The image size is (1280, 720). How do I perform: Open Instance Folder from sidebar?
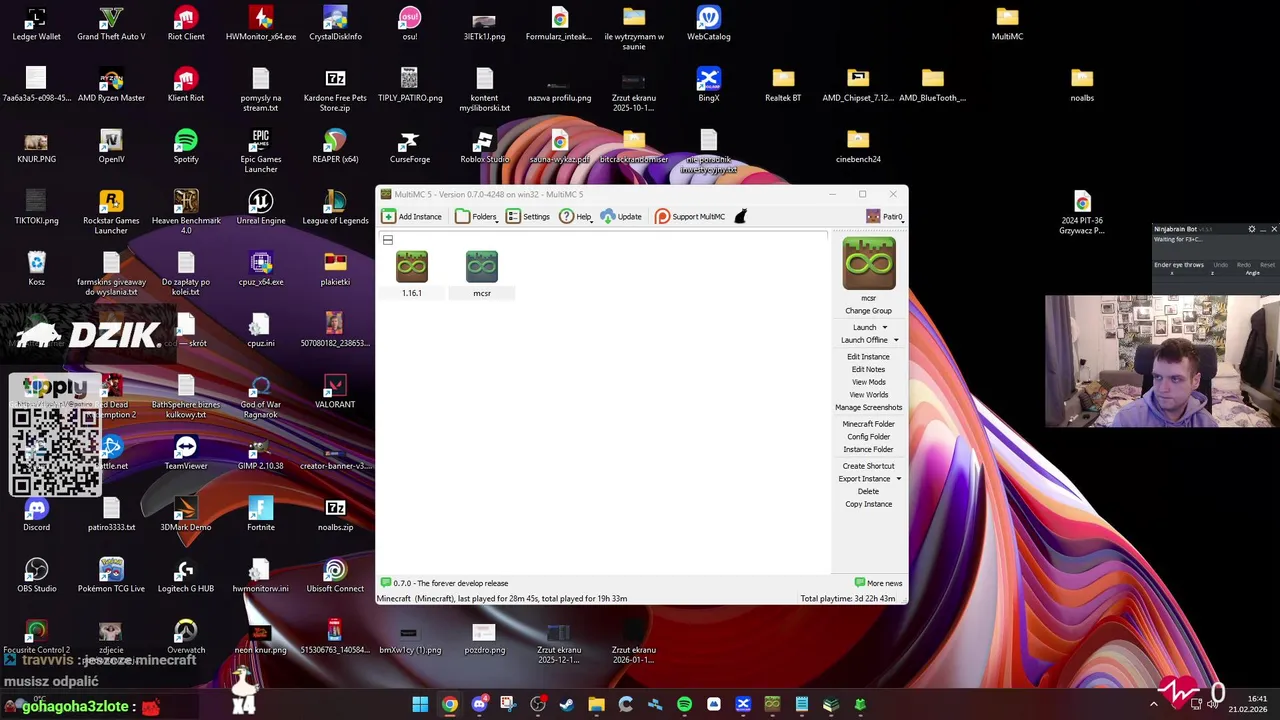[868, 450]
